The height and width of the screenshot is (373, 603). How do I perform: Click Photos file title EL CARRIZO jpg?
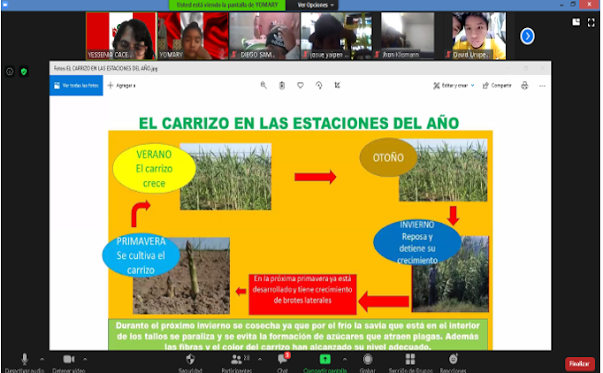pyautogui.click(x=106, y=68)
